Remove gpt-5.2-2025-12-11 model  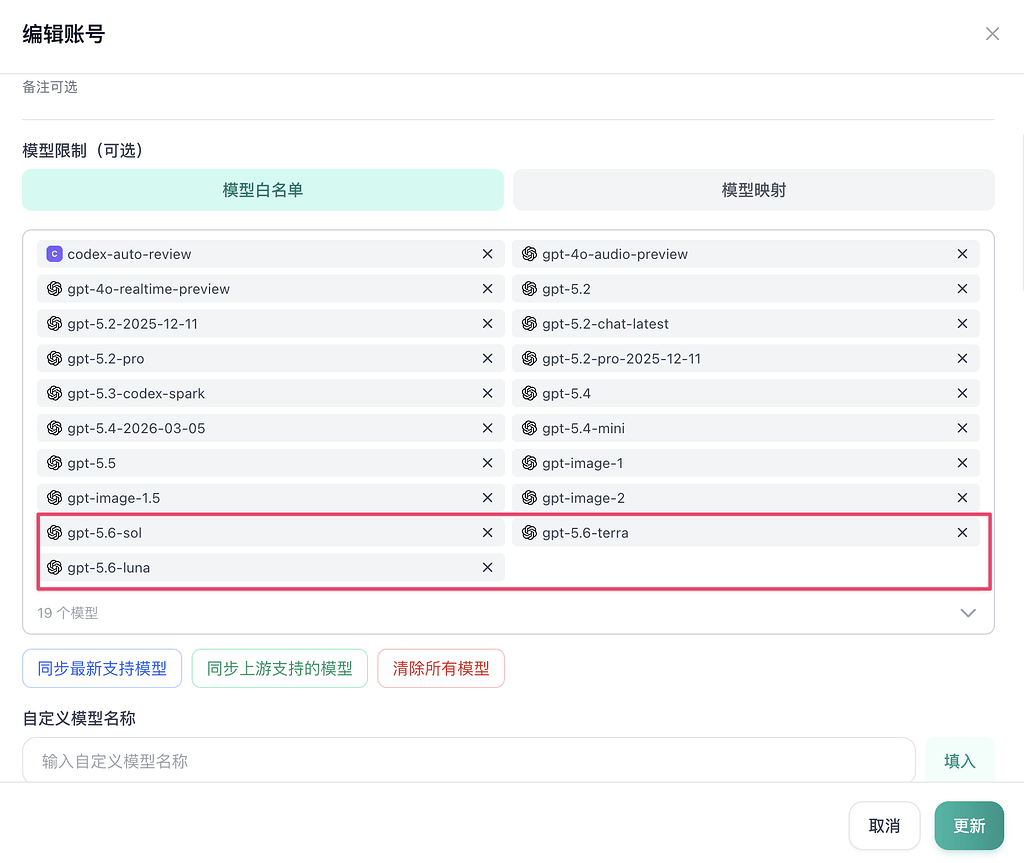[x=487, y=323]
